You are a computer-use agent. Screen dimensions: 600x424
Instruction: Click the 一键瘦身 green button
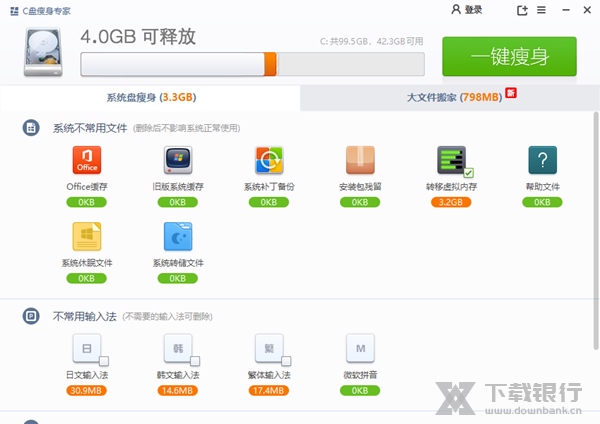tap(509, 56)
